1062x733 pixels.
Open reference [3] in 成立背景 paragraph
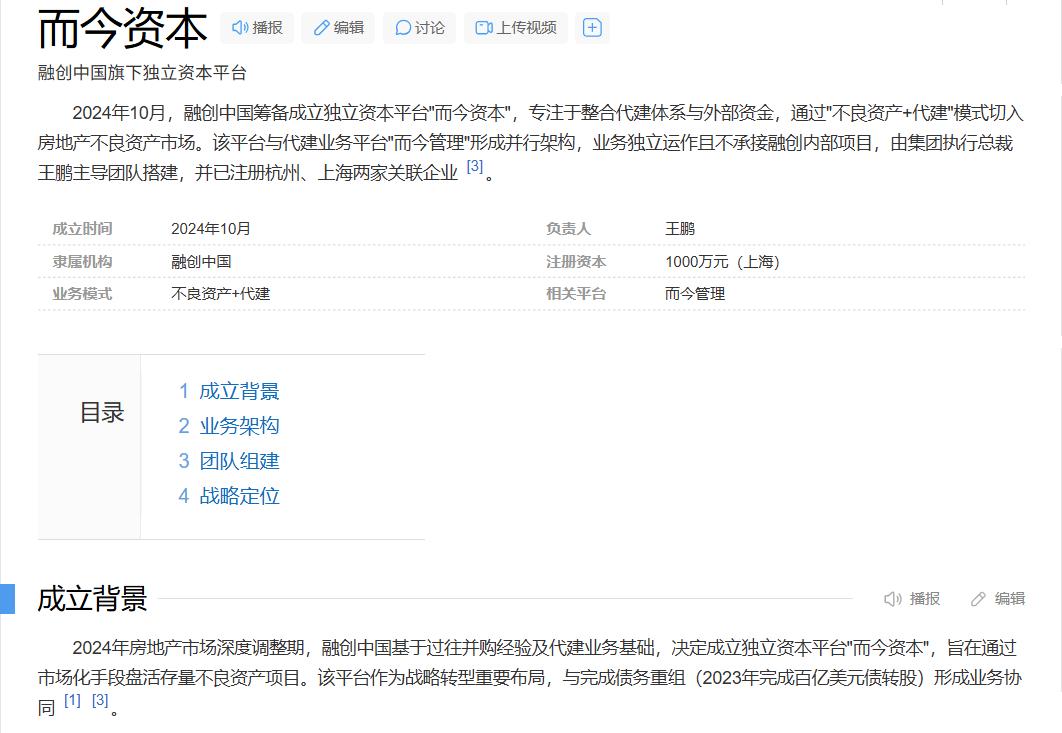point(100,700)
